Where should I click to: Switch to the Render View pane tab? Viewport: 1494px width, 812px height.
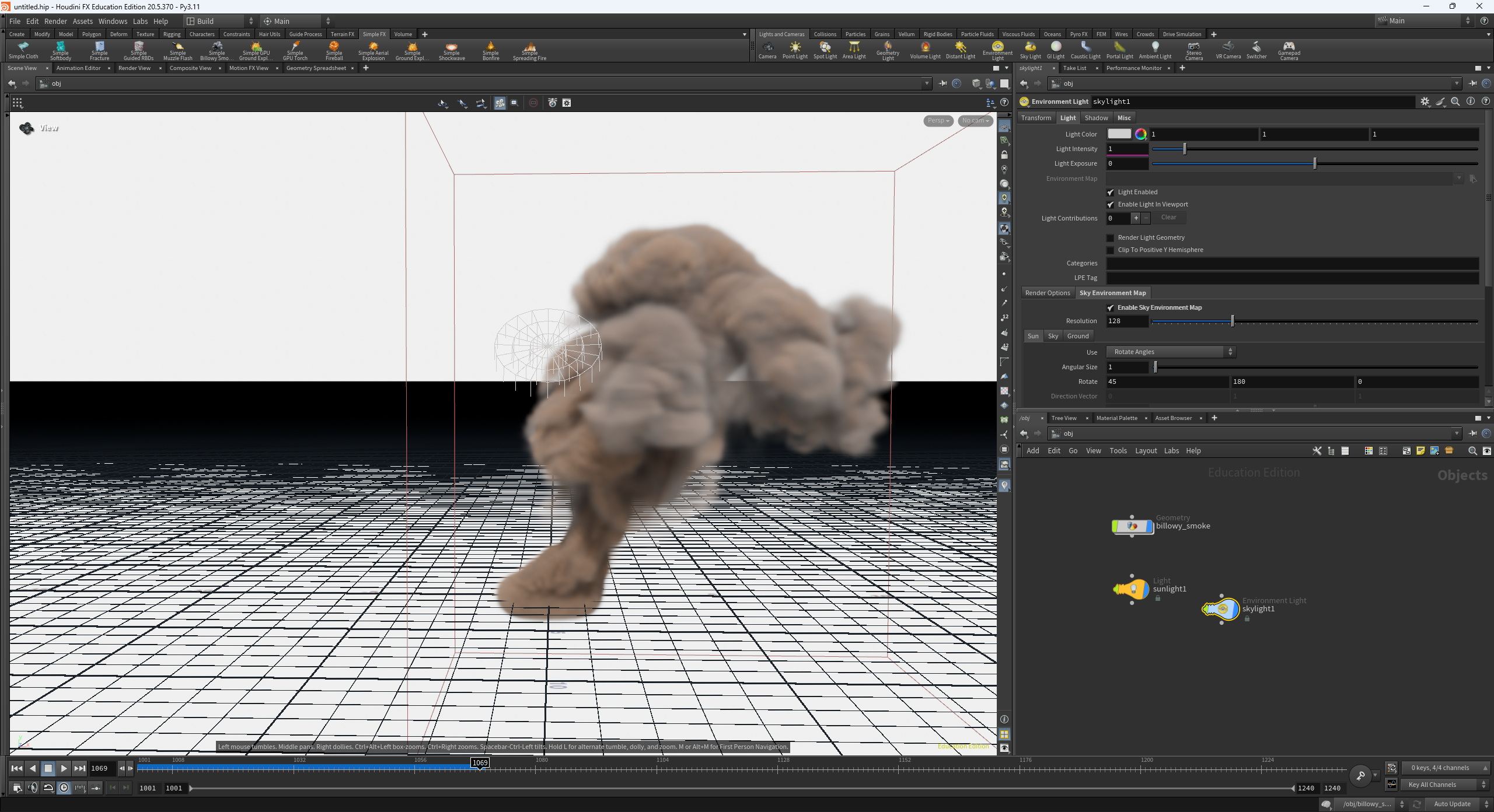[134, 68]
